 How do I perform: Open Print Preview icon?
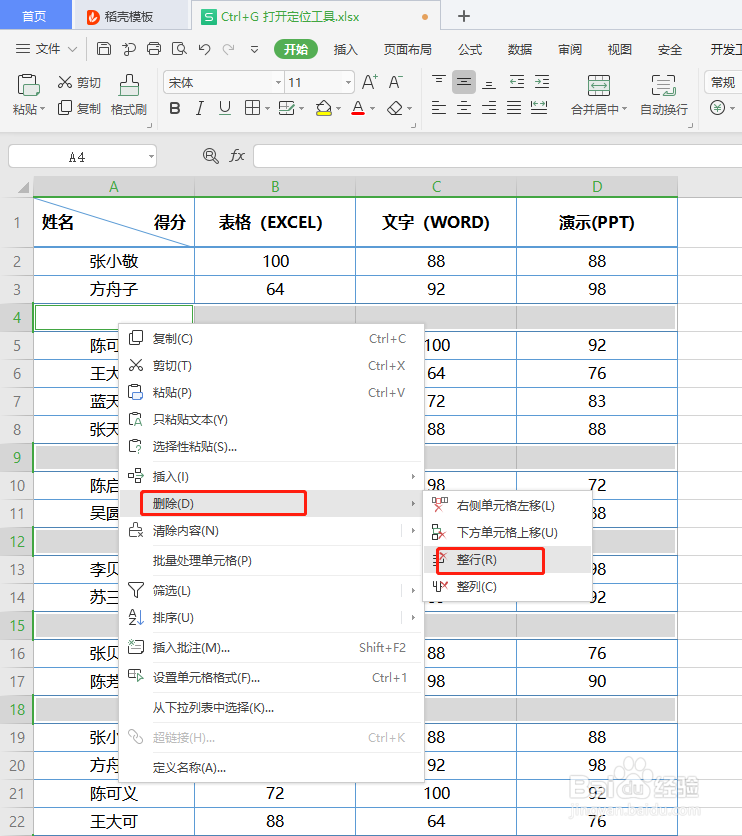179,49
